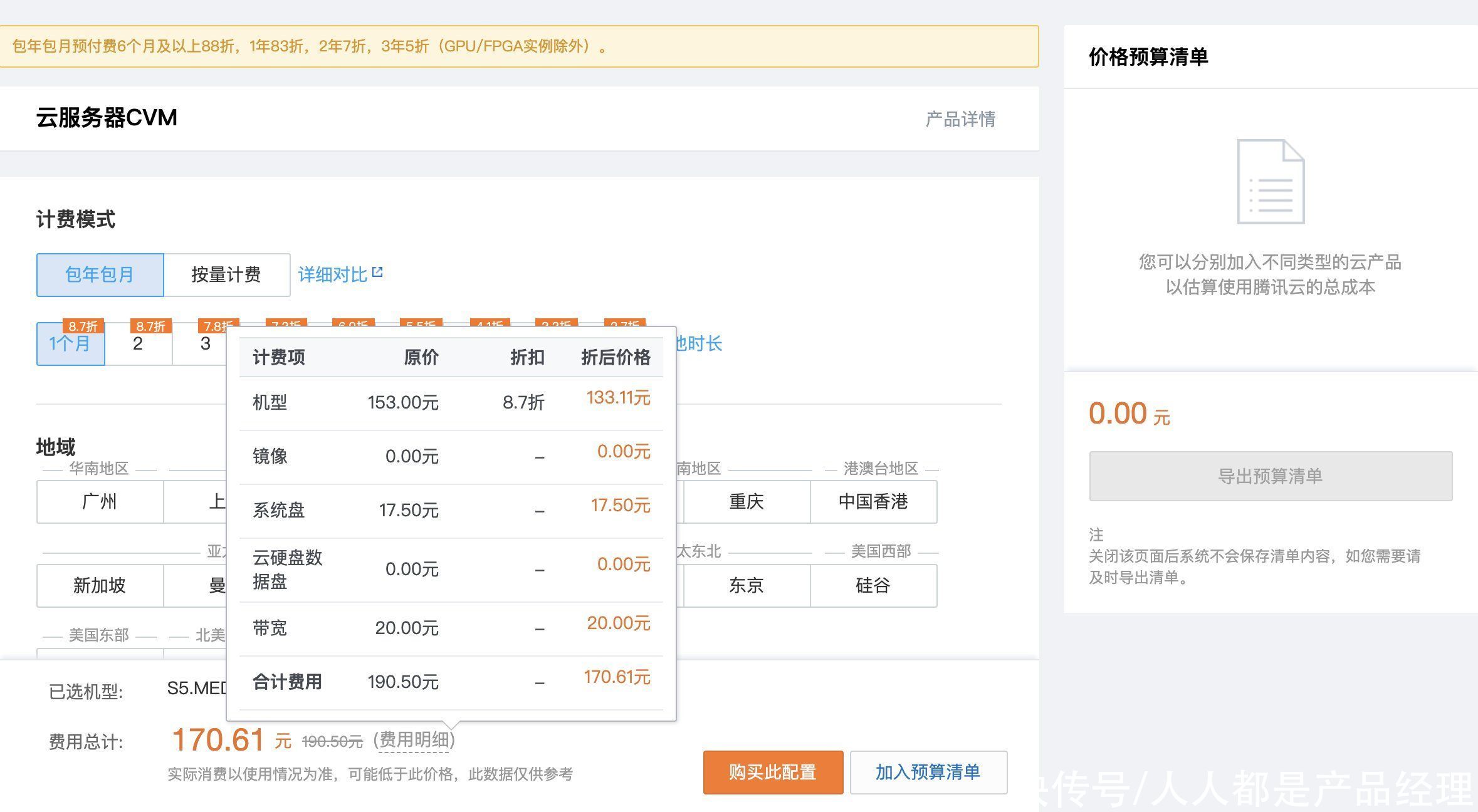
Task: Select 东京 region
Action: (746, 586)
